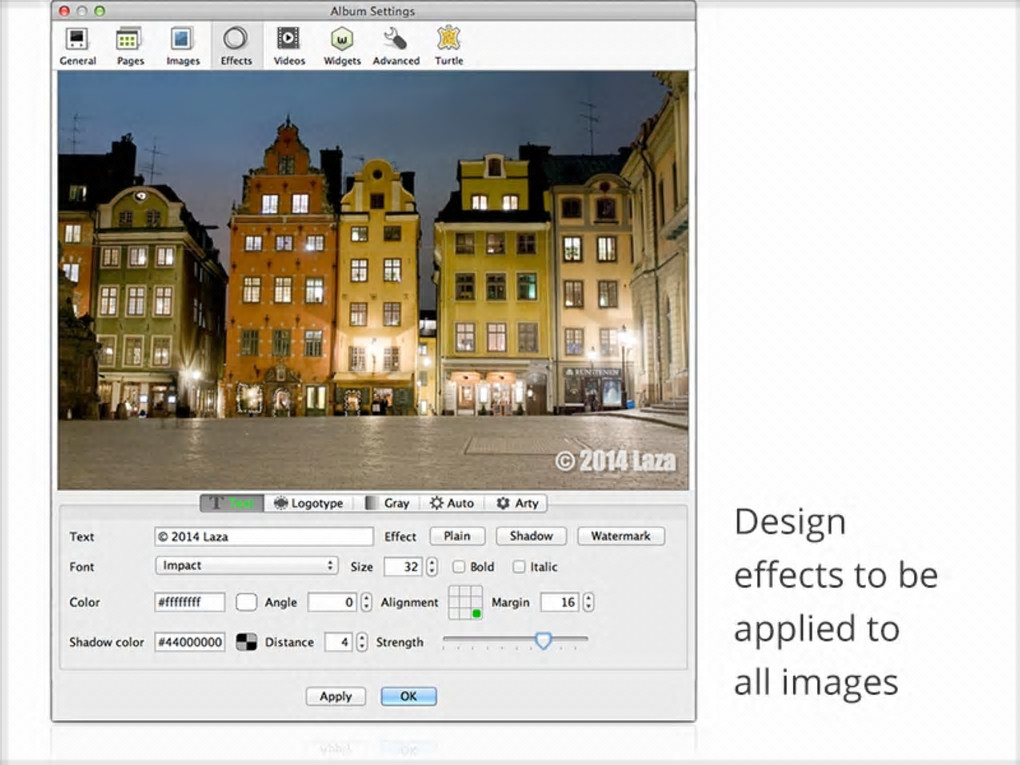
Task: Open the General settings icon
Action: coord(77,40)
